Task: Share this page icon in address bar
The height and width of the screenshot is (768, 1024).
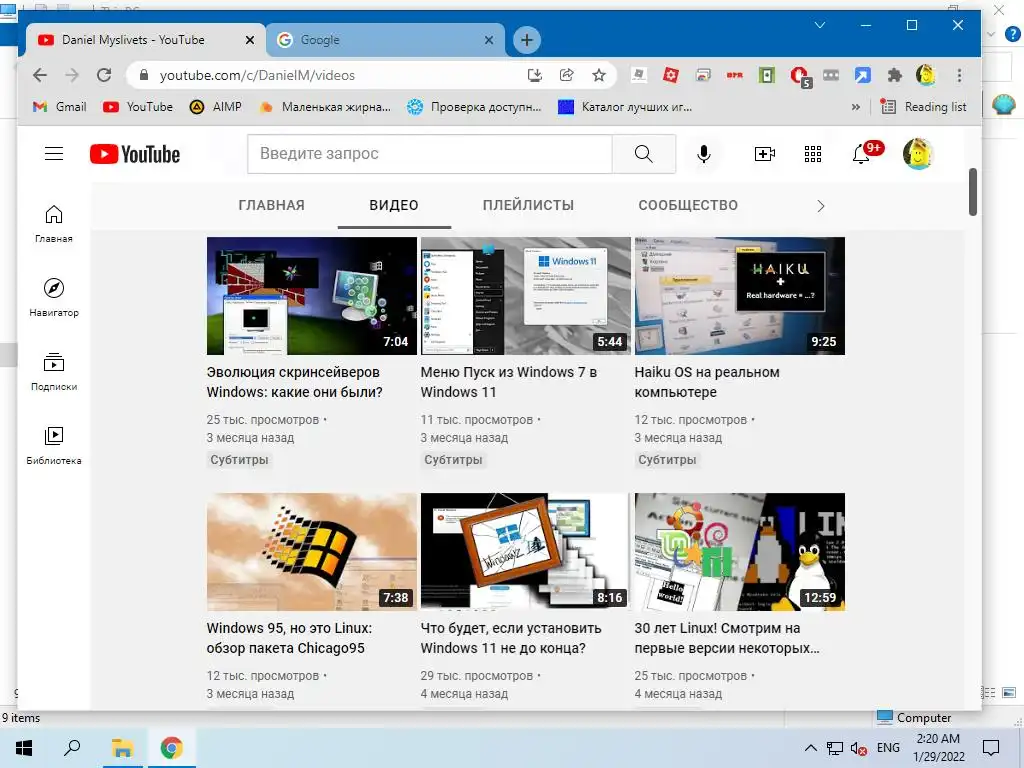Action: click(566, 75)
